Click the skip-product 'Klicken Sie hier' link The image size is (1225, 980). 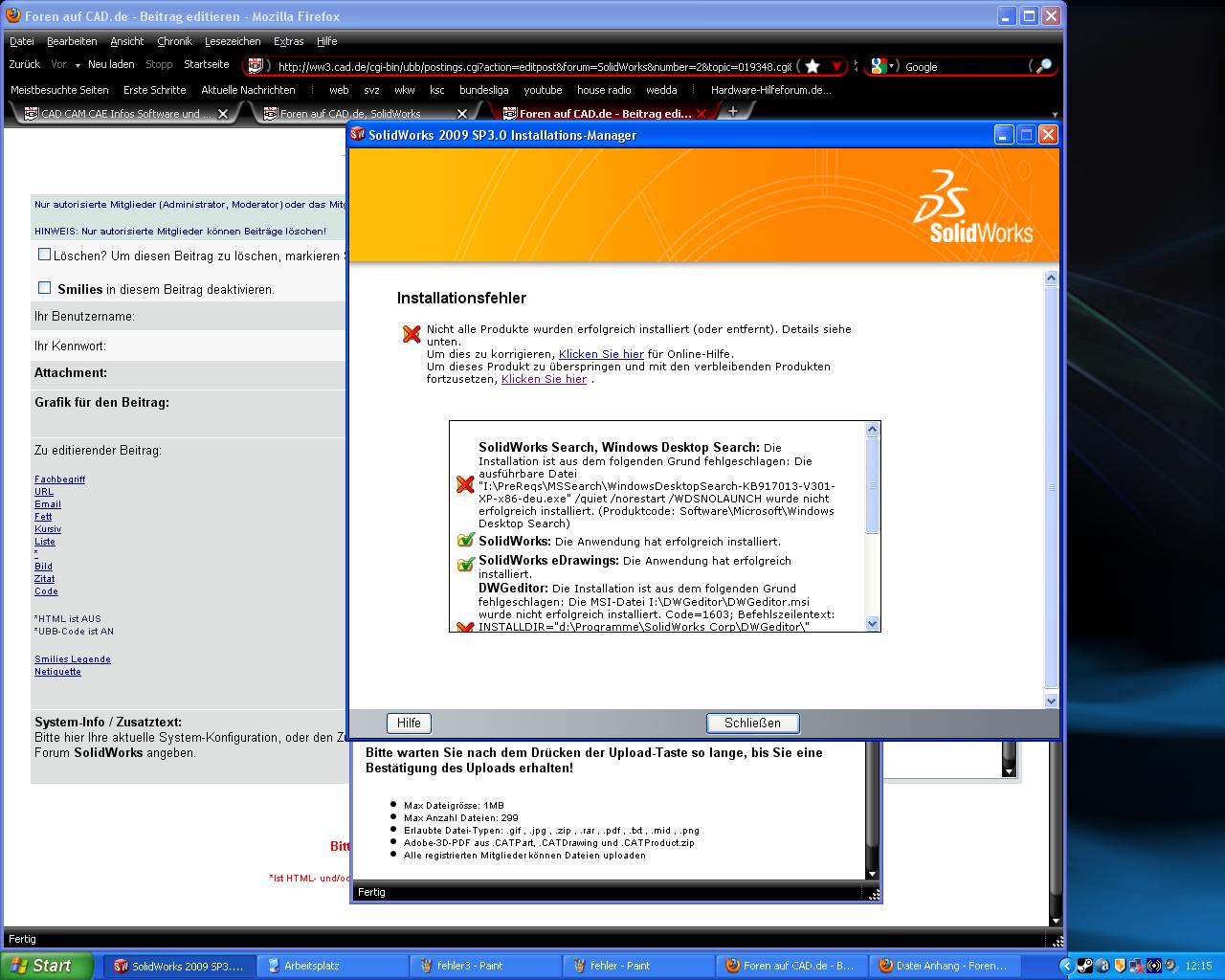click(544, 379)
